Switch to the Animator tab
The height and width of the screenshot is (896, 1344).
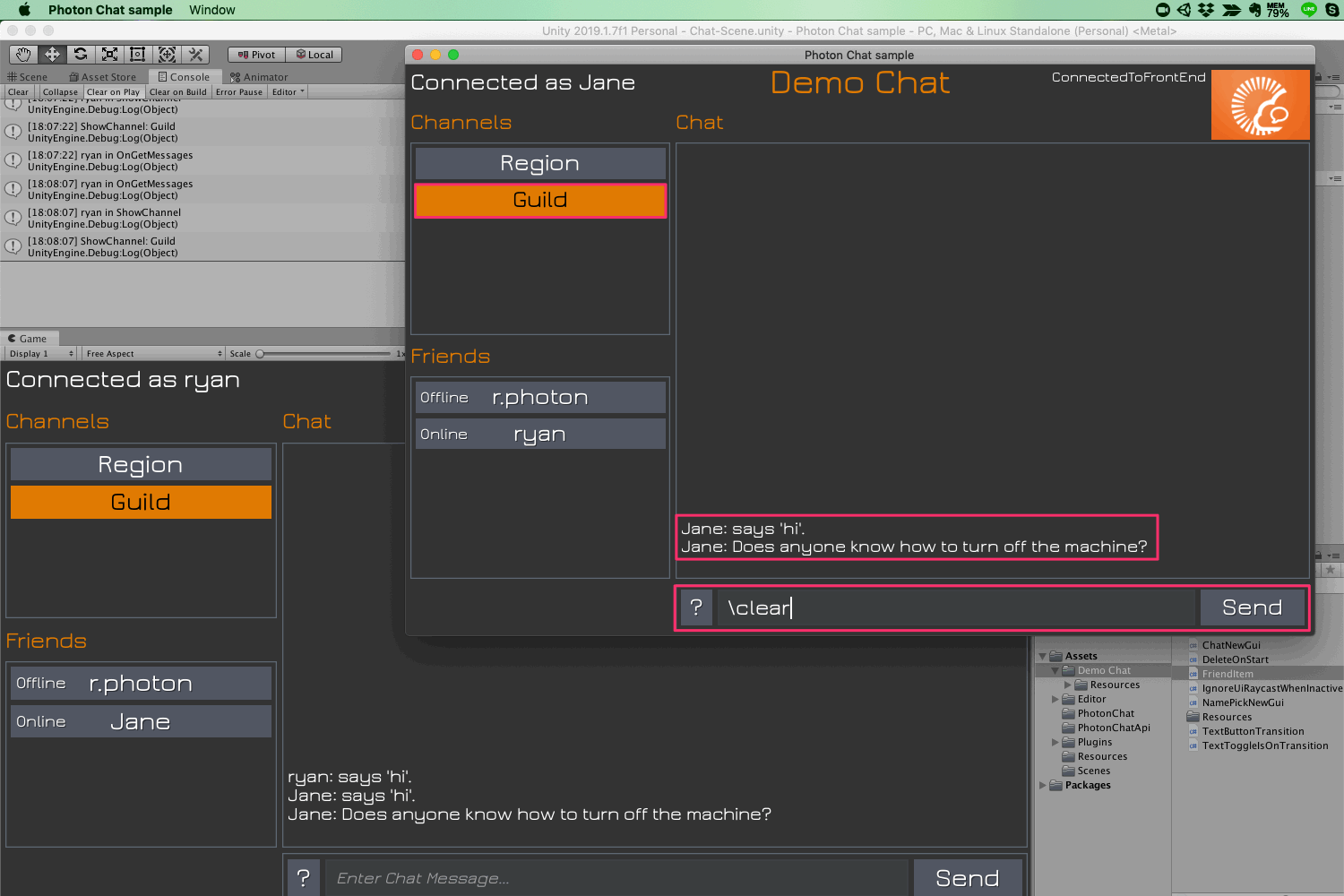259,77
